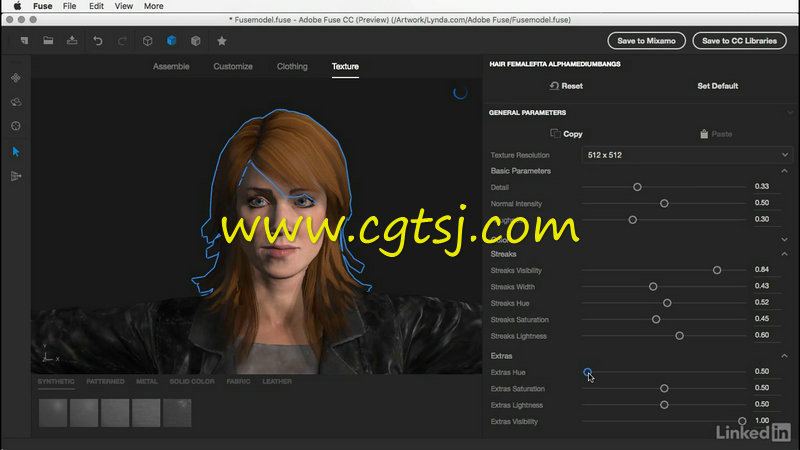Click the export upload tray icon
800x450 pixels.
pyautogui.click(x=72, y=40)
